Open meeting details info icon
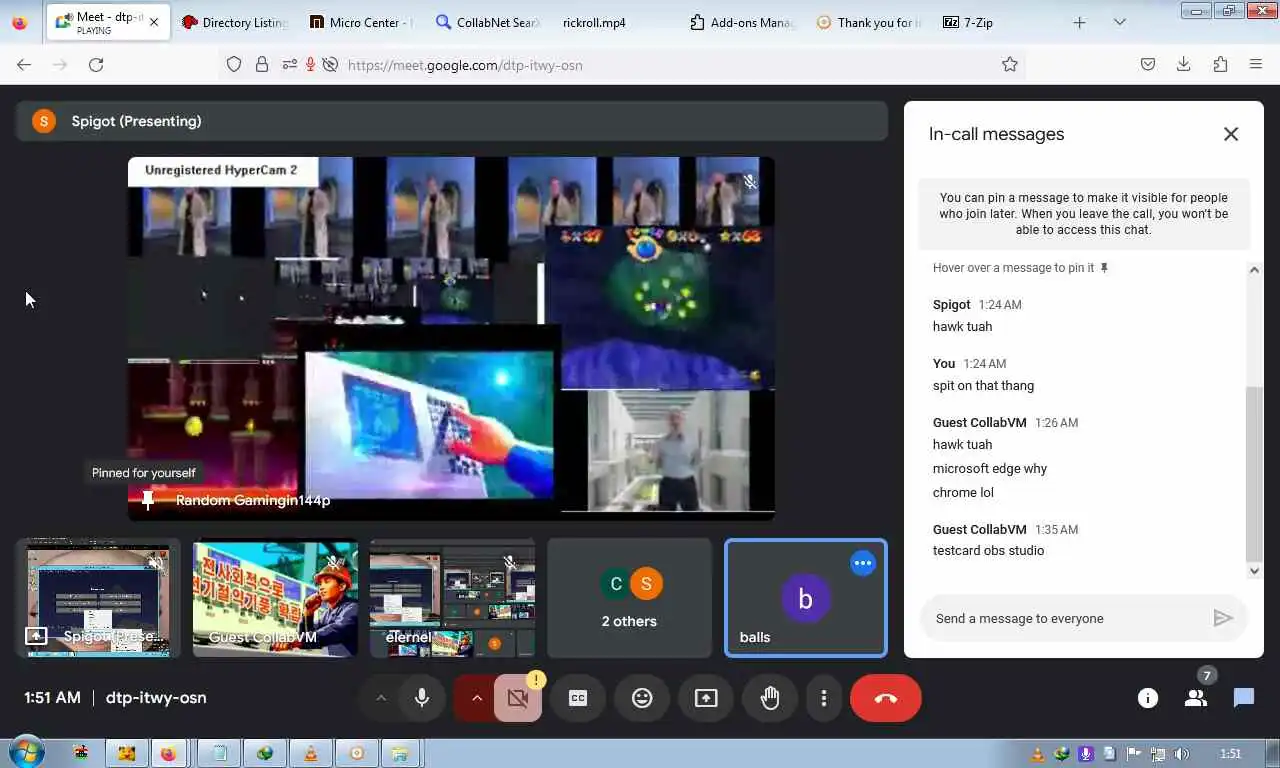 (1148, 698)
